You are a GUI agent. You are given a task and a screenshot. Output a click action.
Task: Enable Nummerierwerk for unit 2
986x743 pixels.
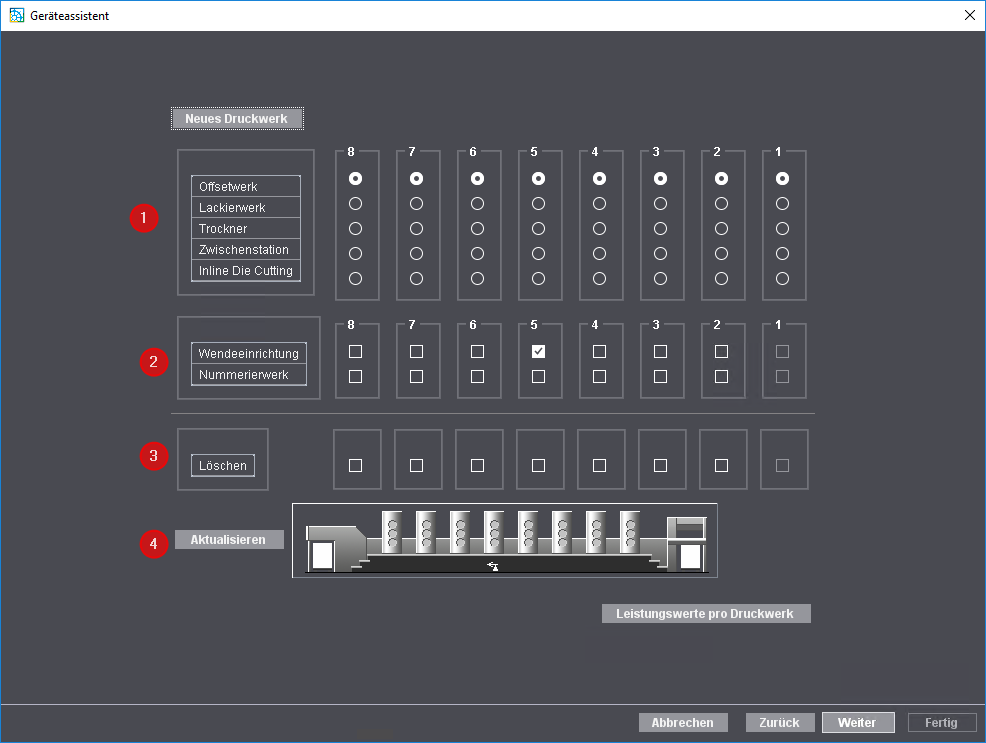pyautogui.click(x=721, y=377)
